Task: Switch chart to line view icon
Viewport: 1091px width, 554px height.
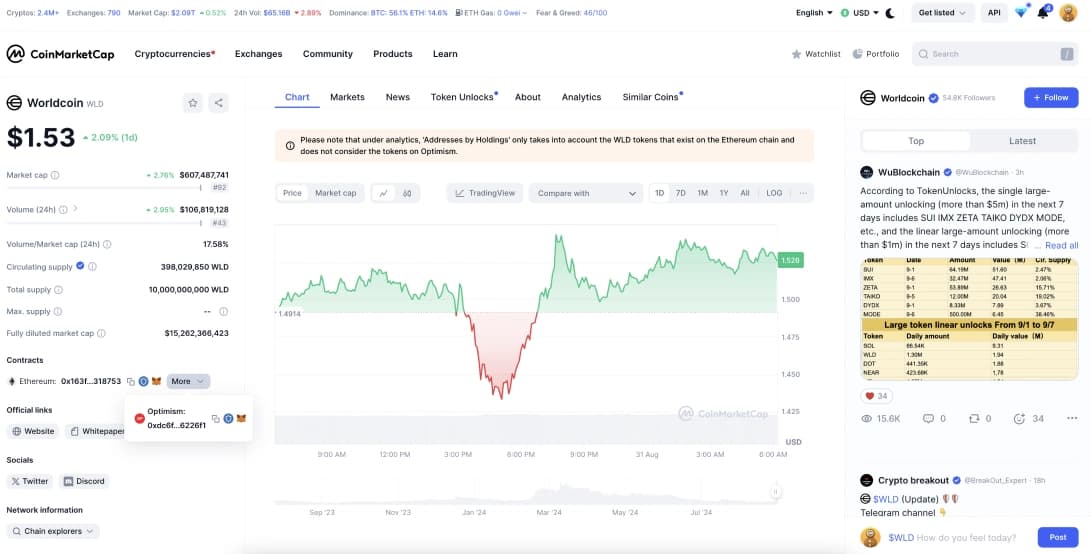Action: (383, 193)
